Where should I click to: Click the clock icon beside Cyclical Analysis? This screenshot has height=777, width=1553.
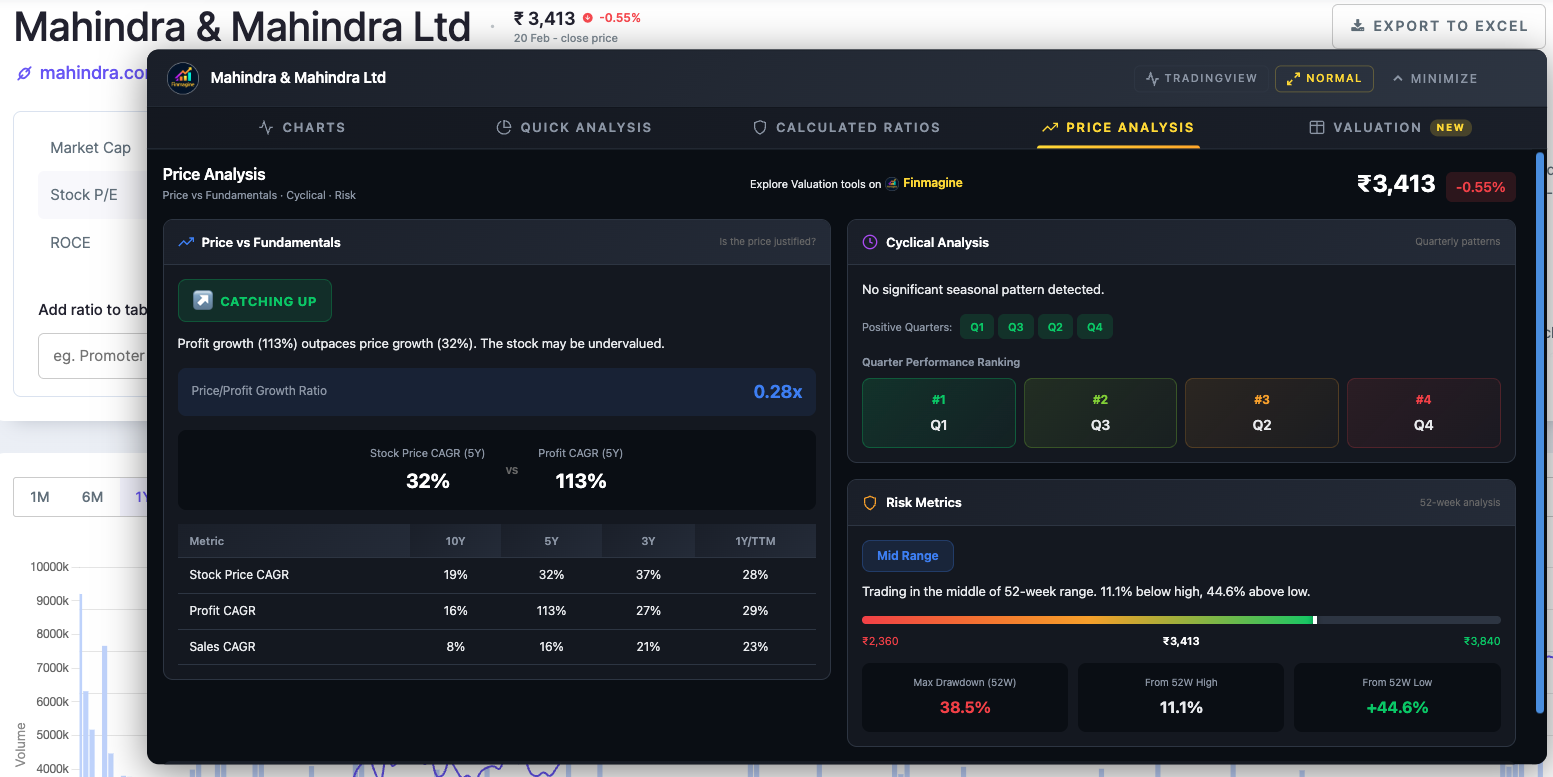pos(868,241)
